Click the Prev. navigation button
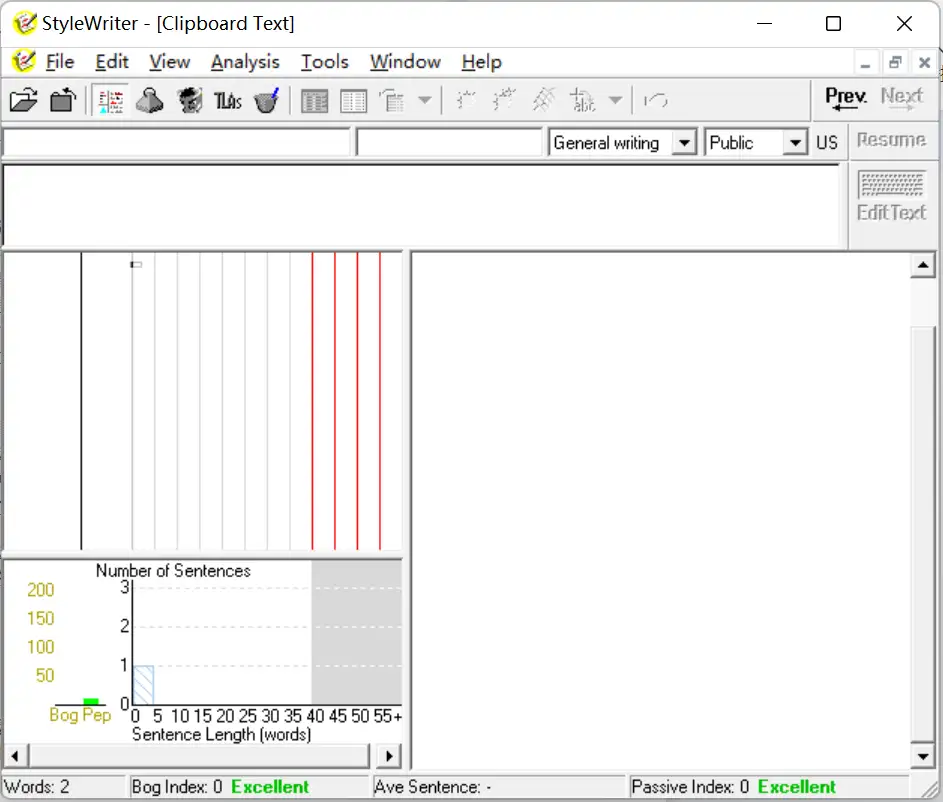943x802 pixels. click(x=845, y=99)
